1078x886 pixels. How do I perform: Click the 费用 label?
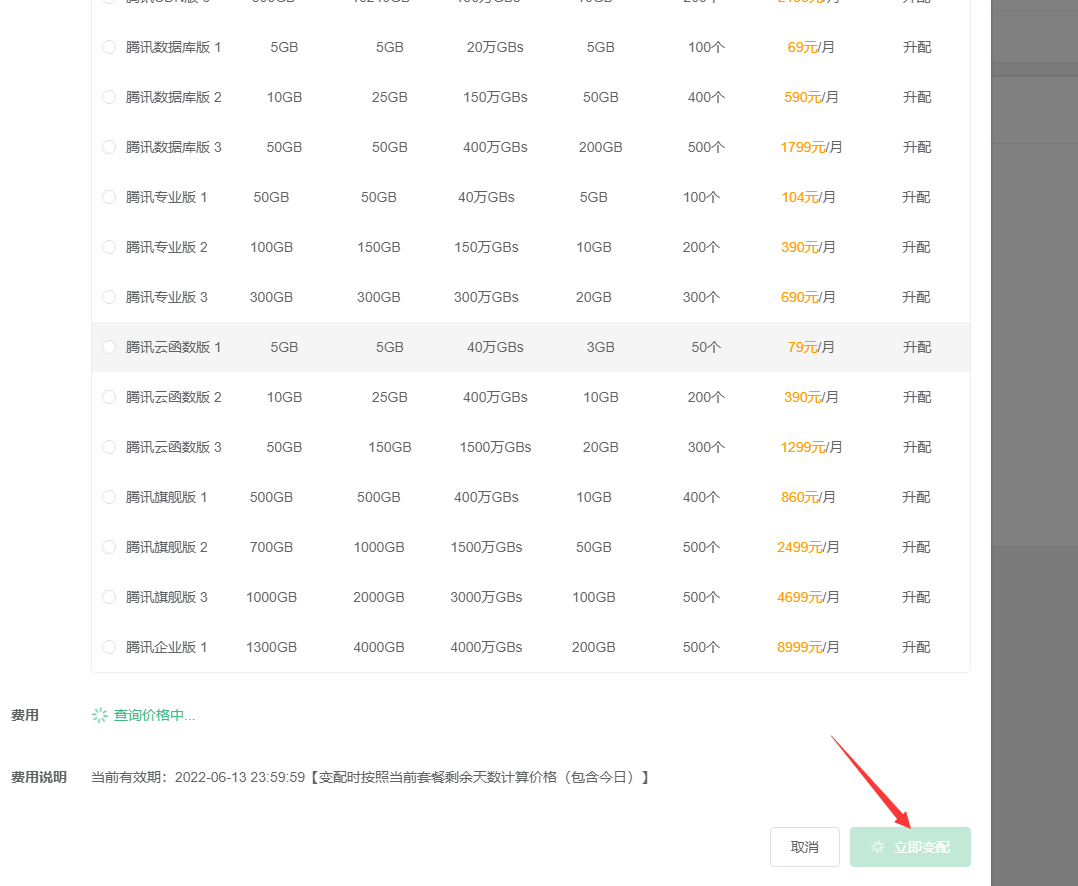coord(25,716)
